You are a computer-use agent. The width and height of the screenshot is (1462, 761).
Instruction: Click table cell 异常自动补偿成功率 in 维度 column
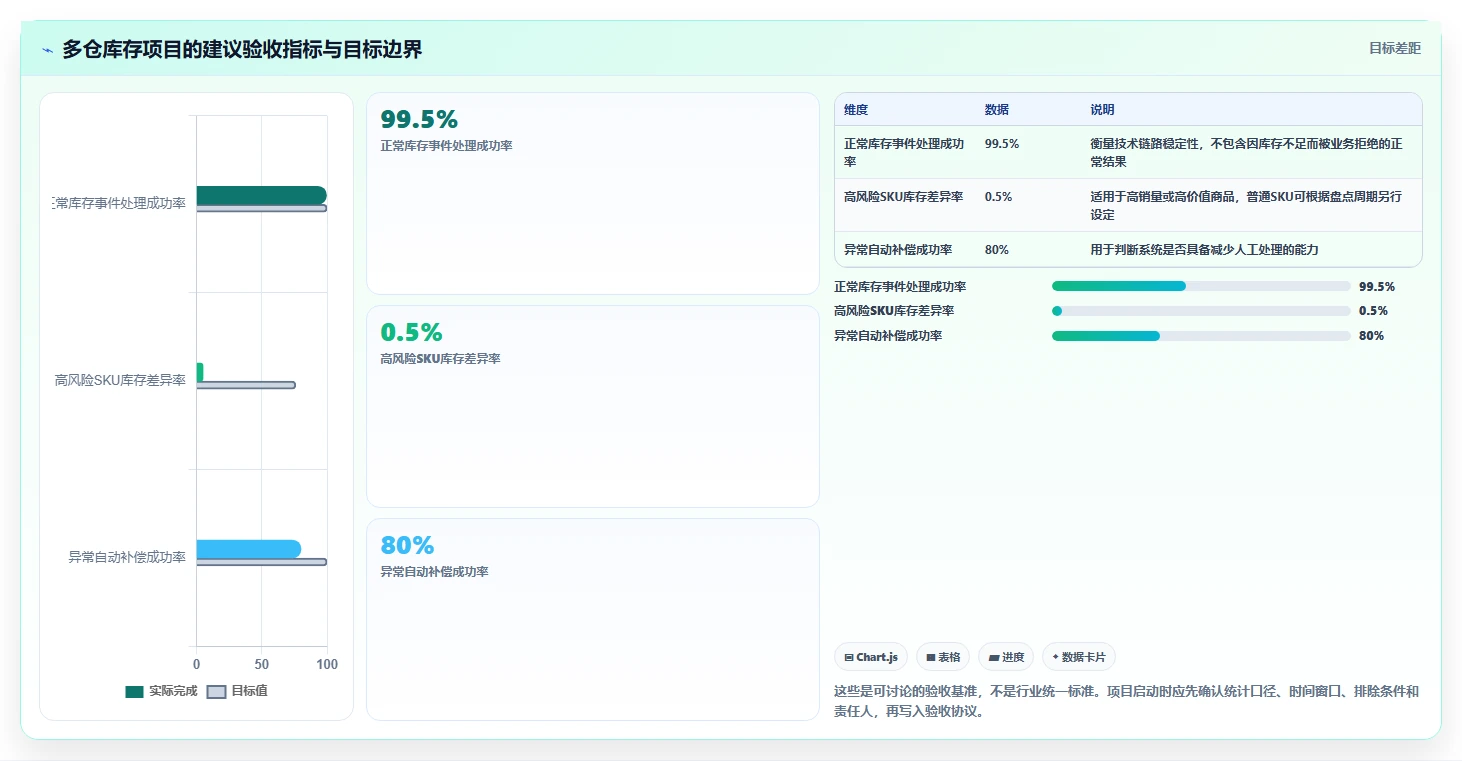coord(898,250)
